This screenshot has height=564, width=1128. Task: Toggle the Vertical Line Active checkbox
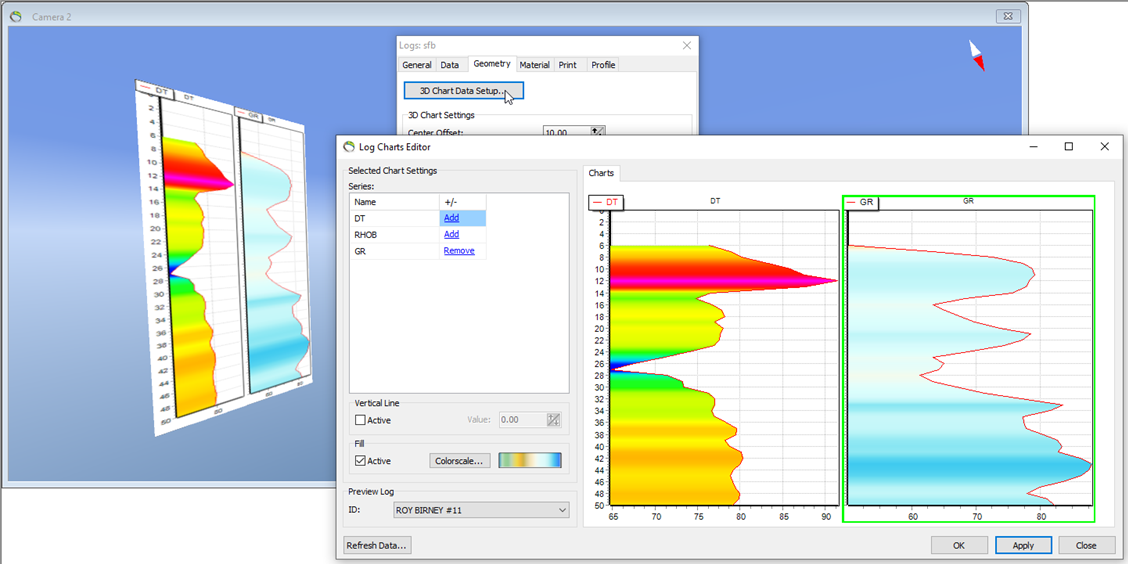(360, 420)
